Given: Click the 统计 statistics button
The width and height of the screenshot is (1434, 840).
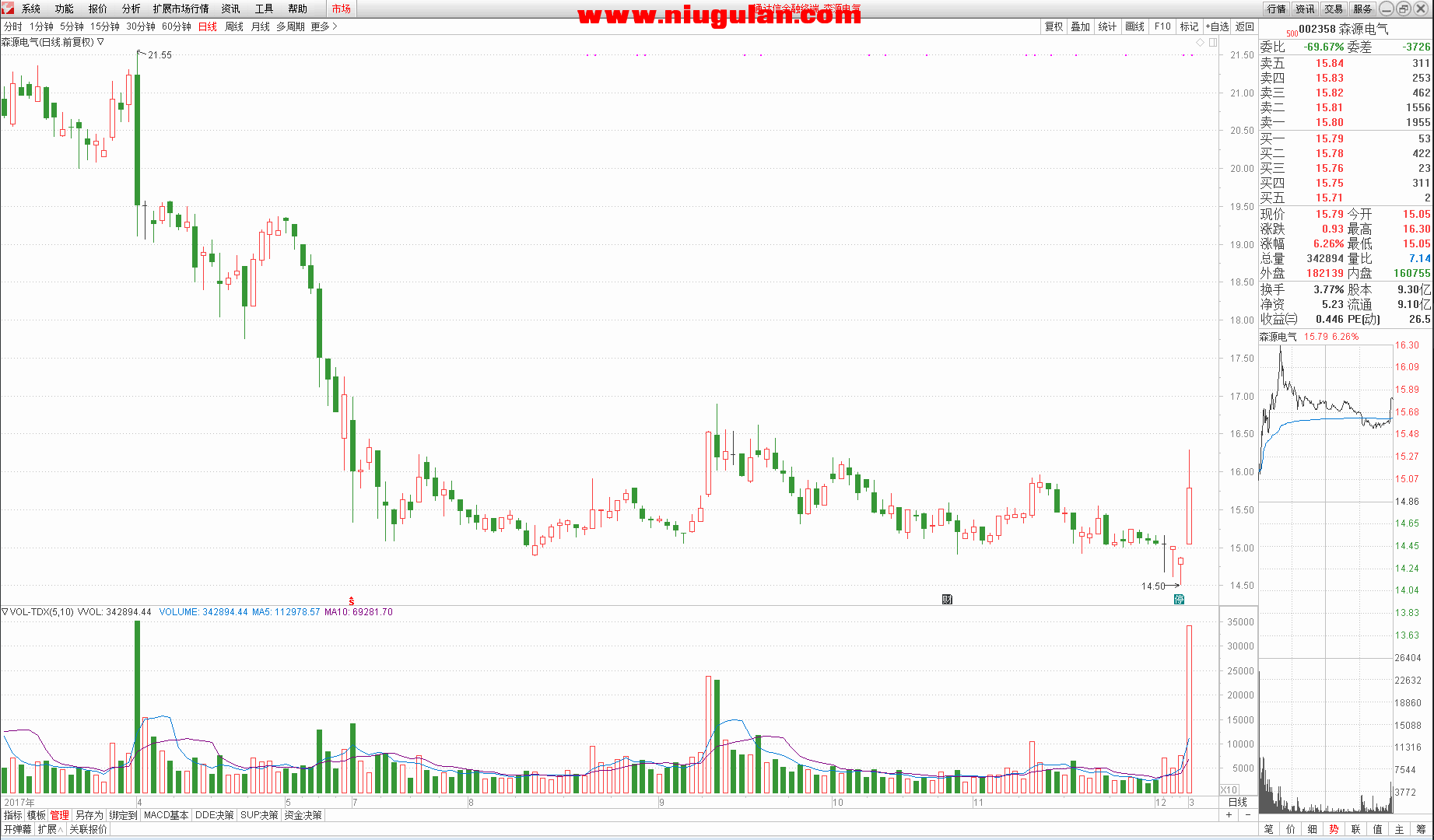Looking at the screenshot, I should [x=1108, y=26].
